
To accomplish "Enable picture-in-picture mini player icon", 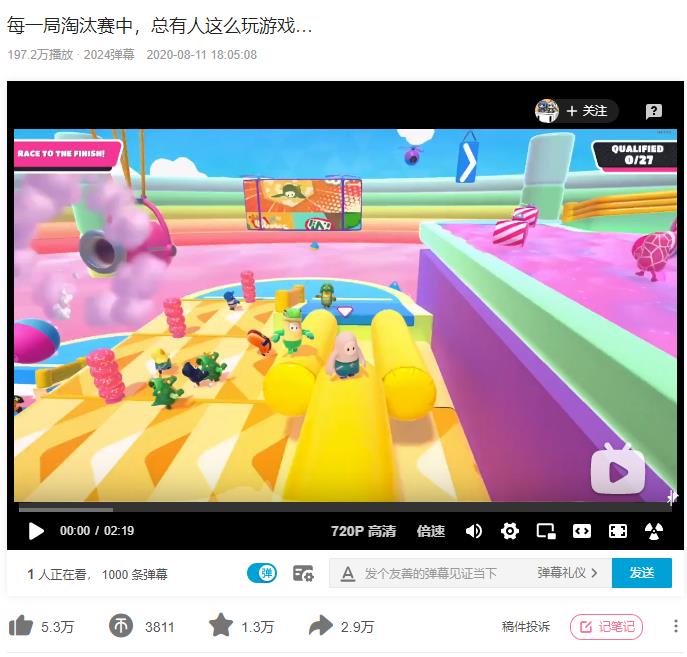I will coord(546,531).
